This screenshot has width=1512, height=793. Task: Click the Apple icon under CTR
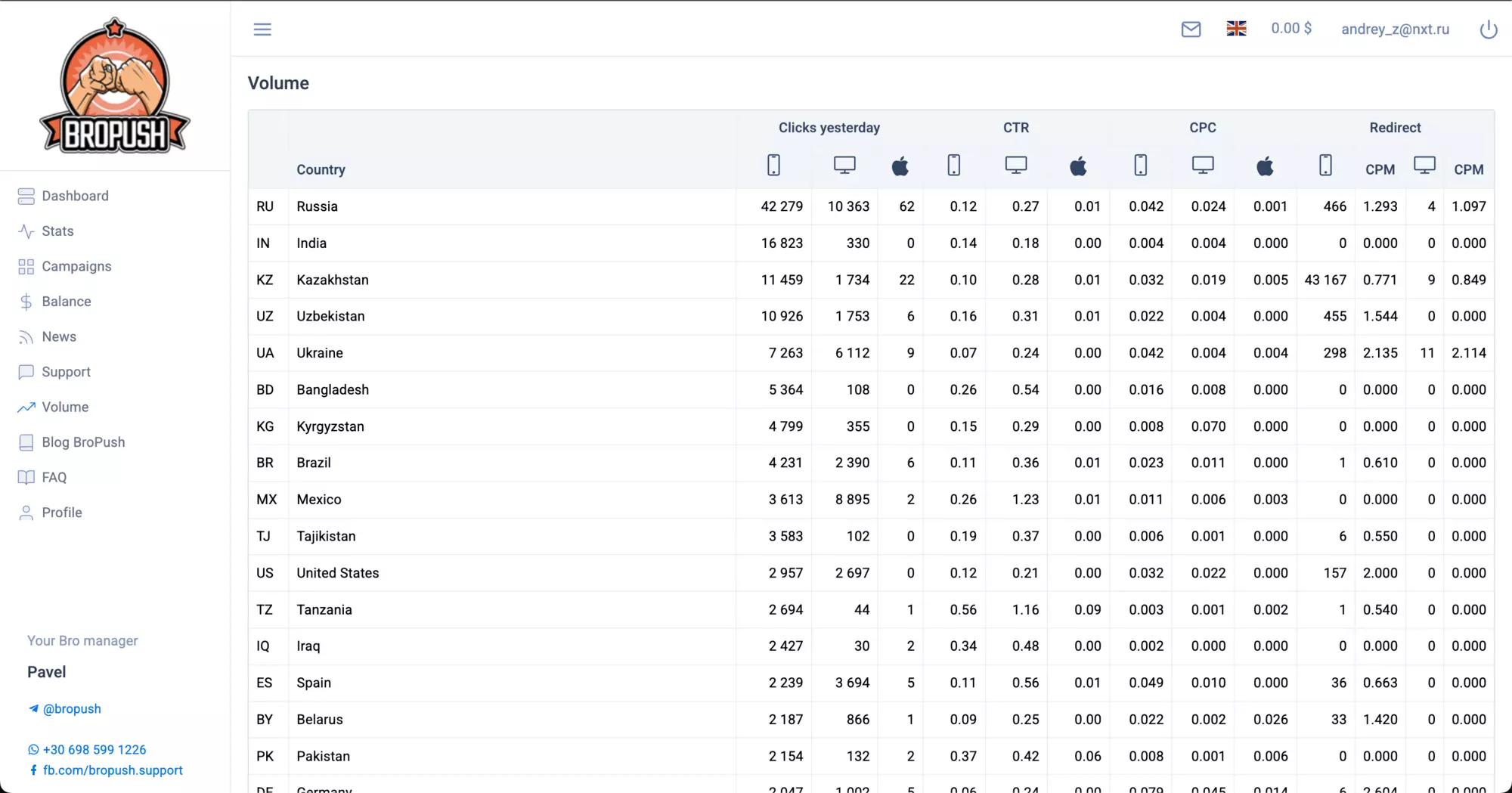tap(1078, 166)
